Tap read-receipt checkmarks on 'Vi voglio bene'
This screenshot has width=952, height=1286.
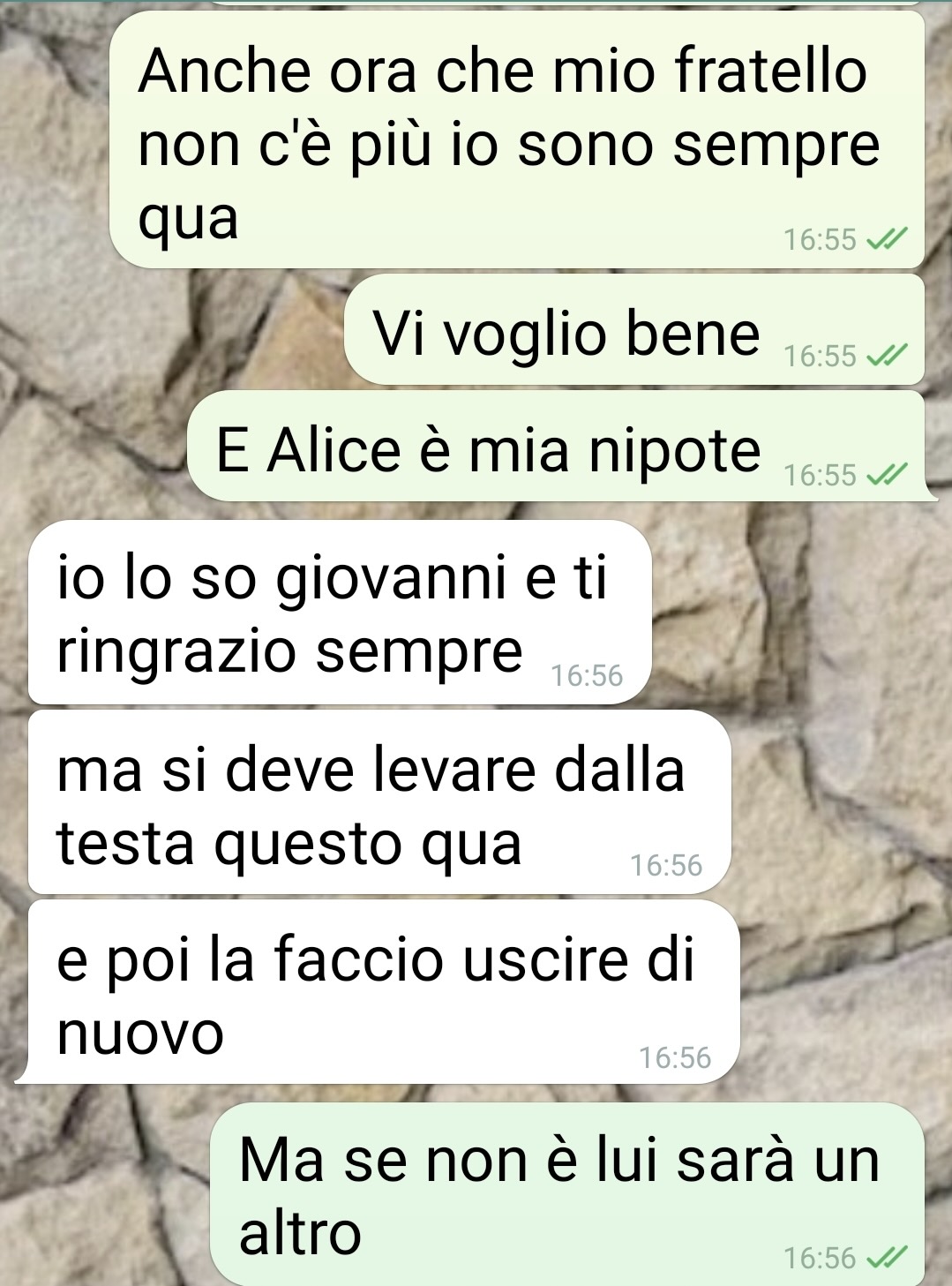(x=886, y=356)
